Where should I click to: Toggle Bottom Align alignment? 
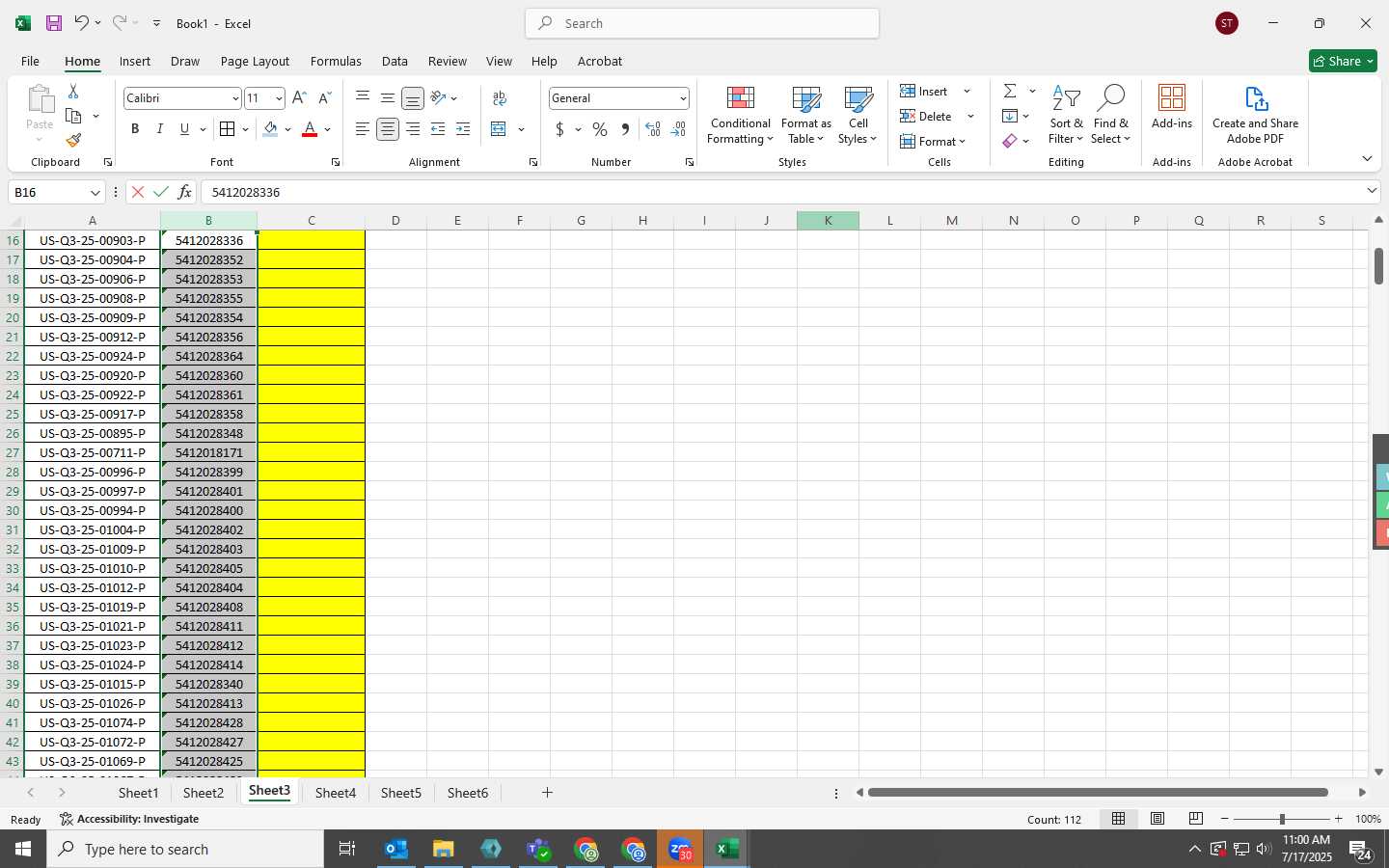[413, 98]
